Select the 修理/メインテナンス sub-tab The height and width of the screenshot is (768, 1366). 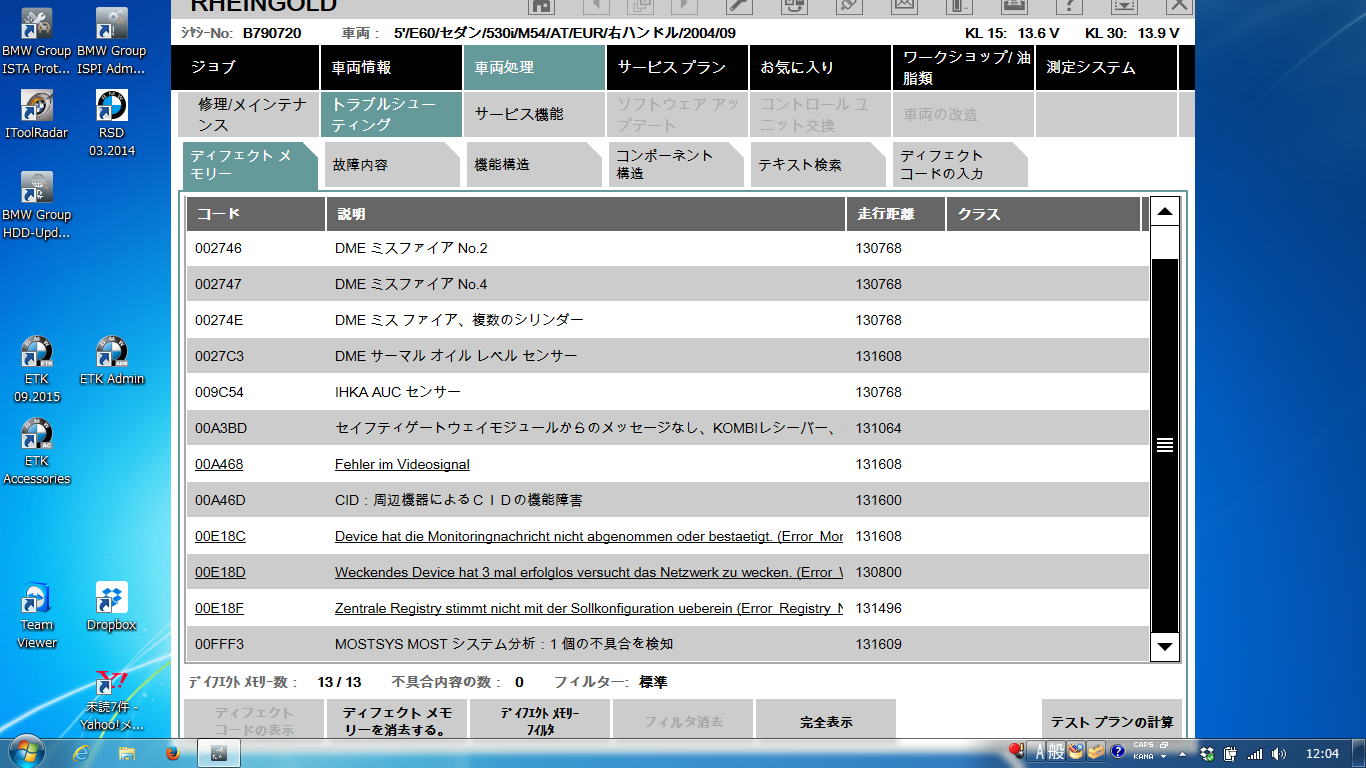(x=248, y=114)
